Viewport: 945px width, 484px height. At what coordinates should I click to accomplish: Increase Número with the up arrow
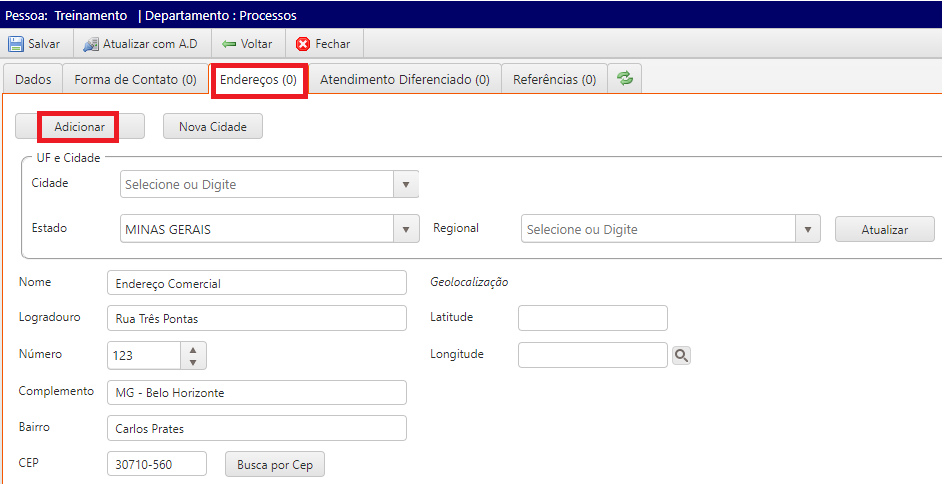click(x=193, y=349)
